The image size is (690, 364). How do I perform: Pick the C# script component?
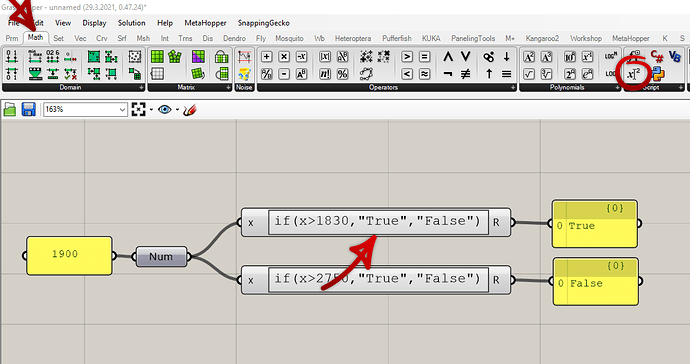657,56
